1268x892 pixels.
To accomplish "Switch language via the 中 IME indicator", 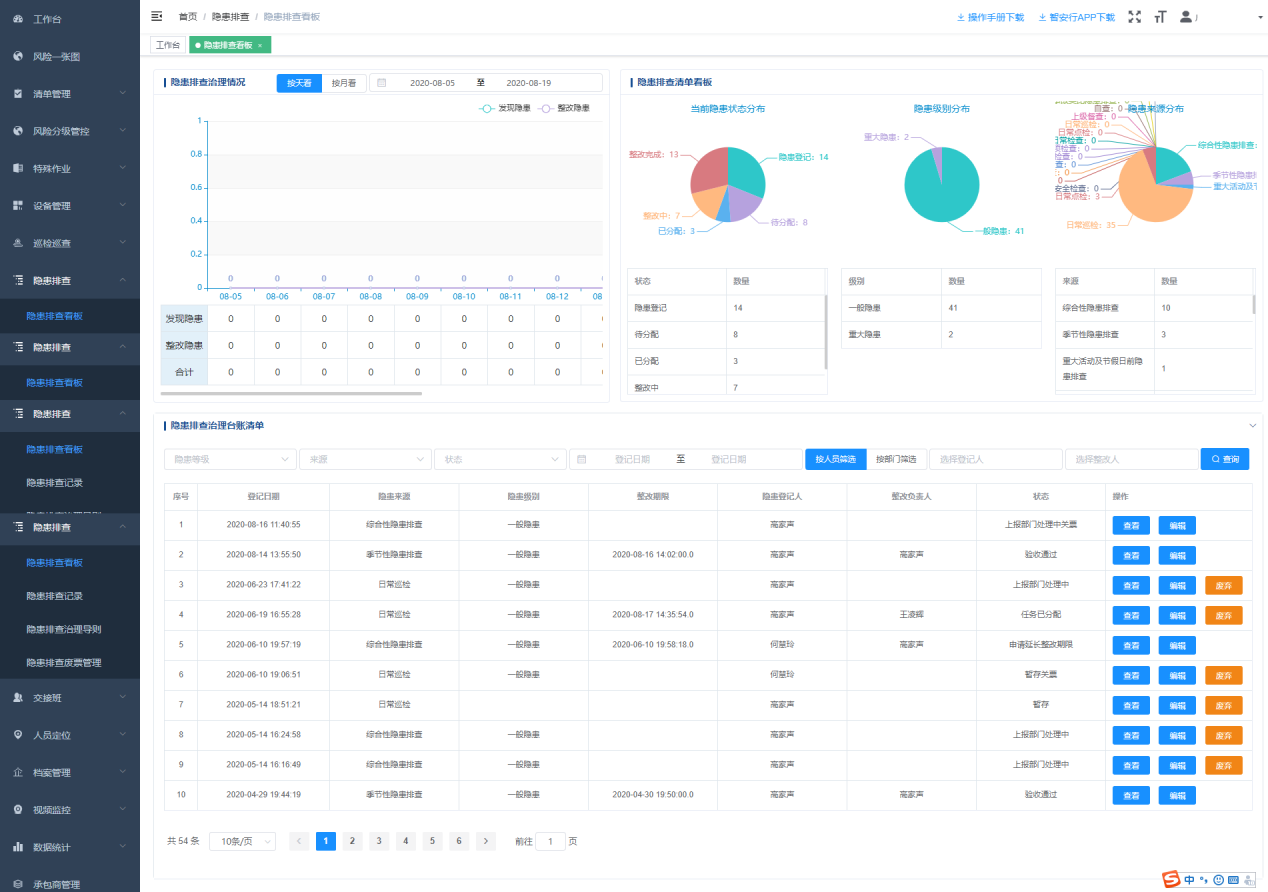I will click(1189, 880).
